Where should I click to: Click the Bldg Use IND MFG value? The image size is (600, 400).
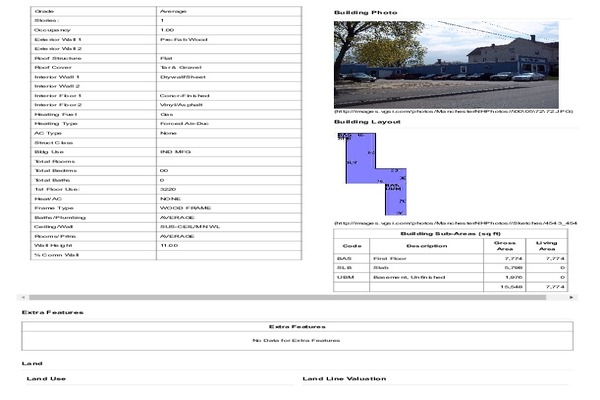coord(175,151)
